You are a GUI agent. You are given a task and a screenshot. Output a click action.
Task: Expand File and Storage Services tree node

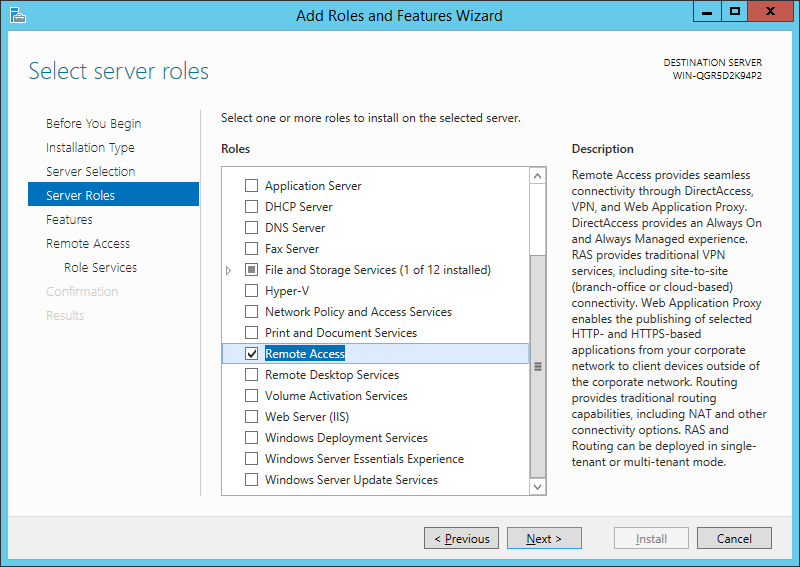(229, 270)
